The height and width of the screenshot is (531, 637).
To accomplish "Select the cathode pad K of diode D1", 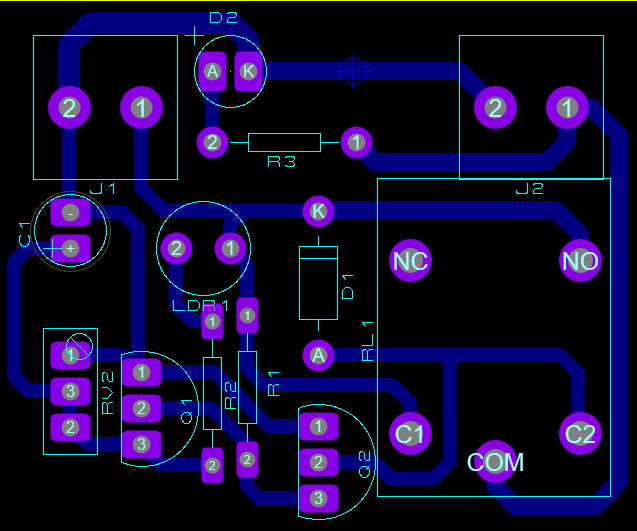I will click(x=318, y=211).
